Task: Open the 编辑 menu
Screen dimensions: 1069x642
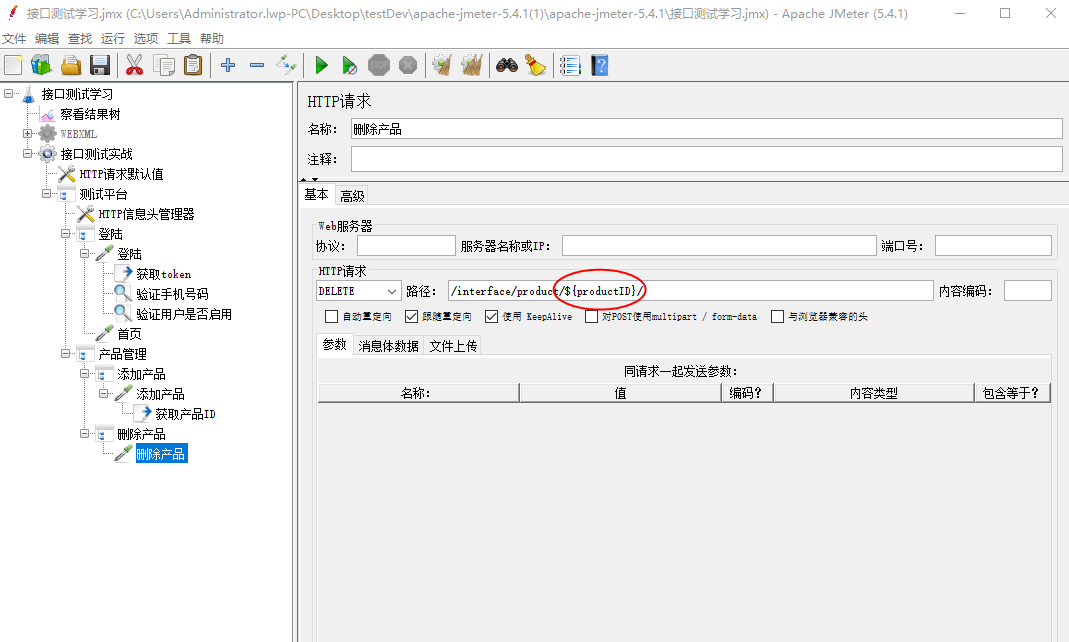Action: pos(47,39)
